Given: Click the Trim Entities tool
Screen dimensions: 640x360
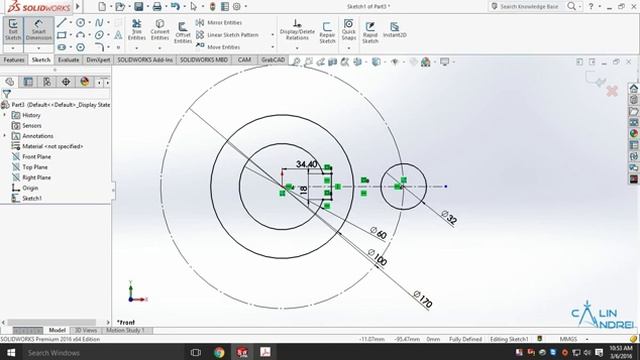Looking at the screenshot, I should [x=137, y=29].
